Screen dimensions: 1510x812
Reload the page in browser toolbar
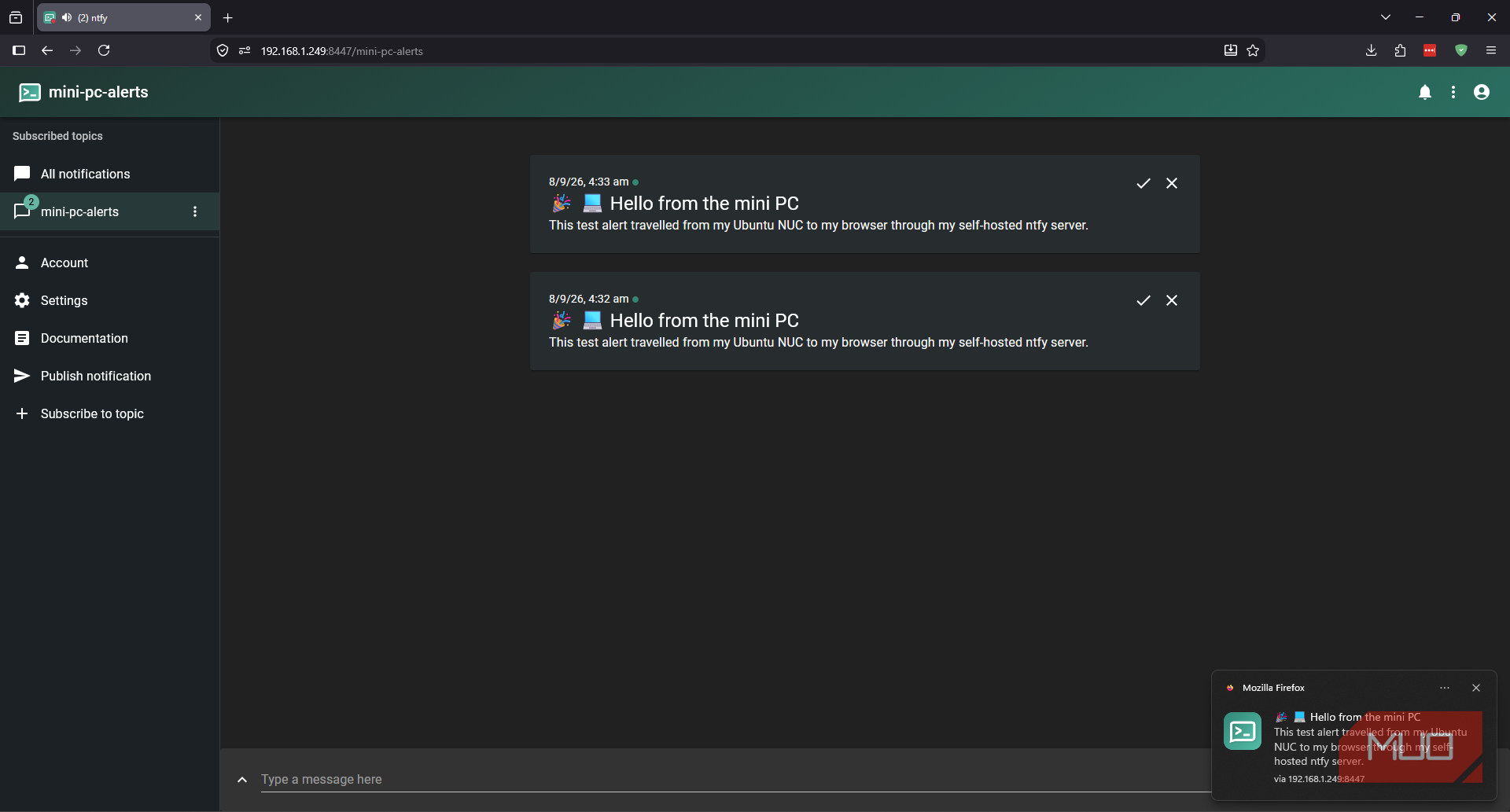104,50
